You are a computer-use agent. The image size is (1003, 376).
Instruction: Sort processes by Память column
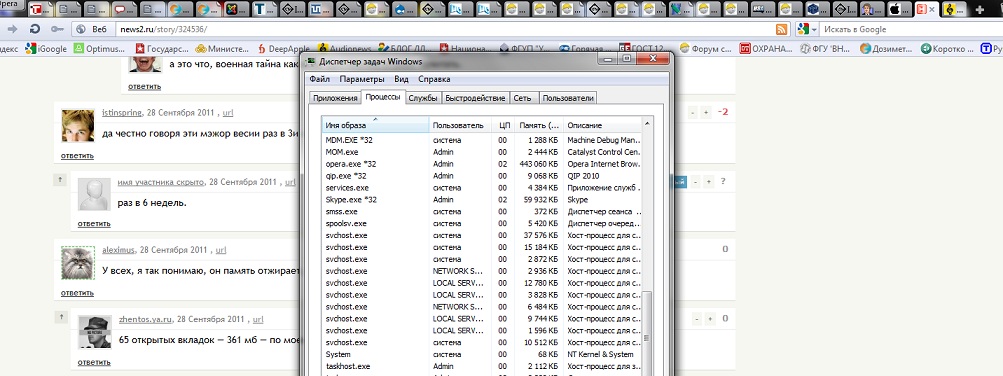(539, 125)
